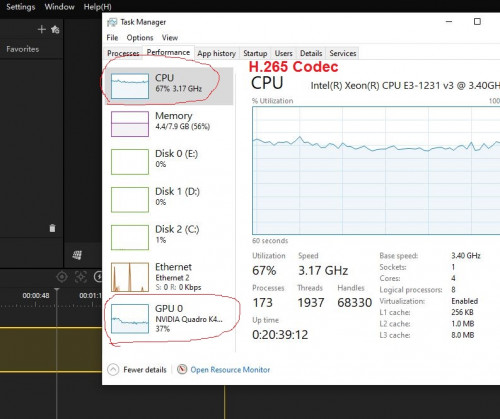Screen dimensions: 500x419
Task: Click the 1937 threads value
Action: (311, 302)
